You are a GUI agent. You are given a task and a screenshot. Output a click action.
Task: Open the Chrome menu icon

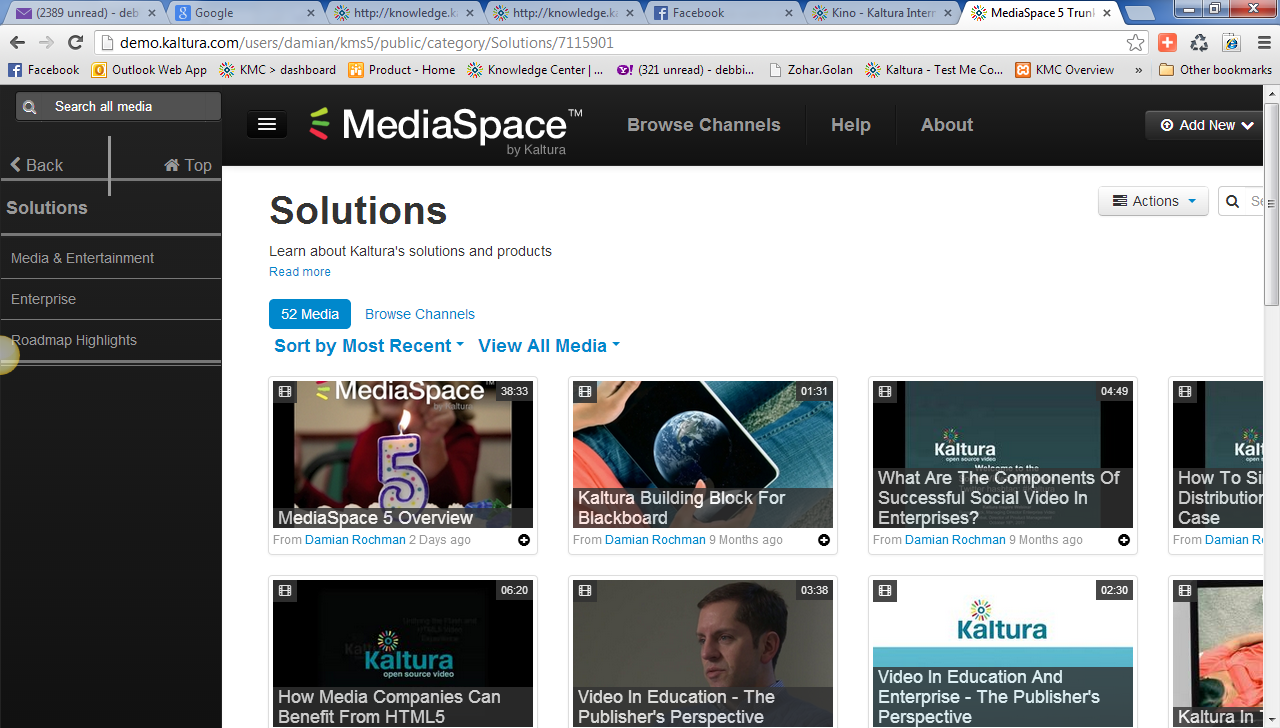point(1264,43)
